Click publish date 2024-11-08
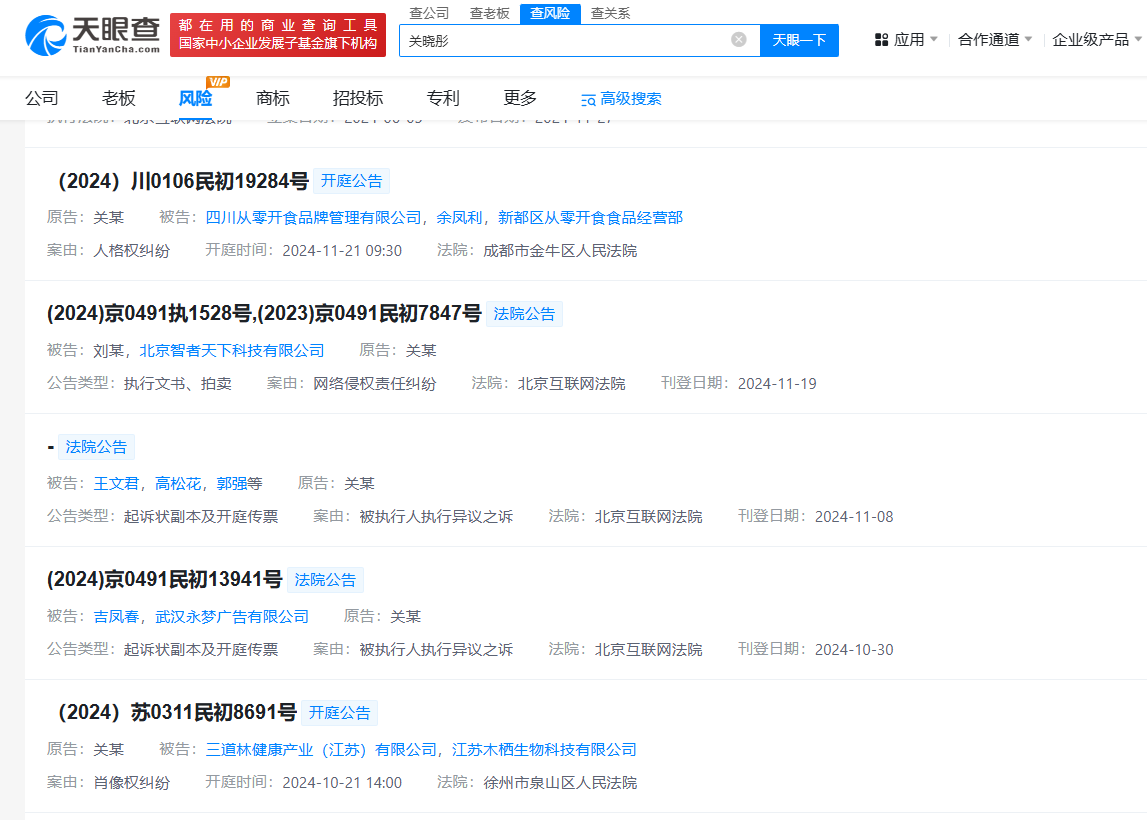 854,517
